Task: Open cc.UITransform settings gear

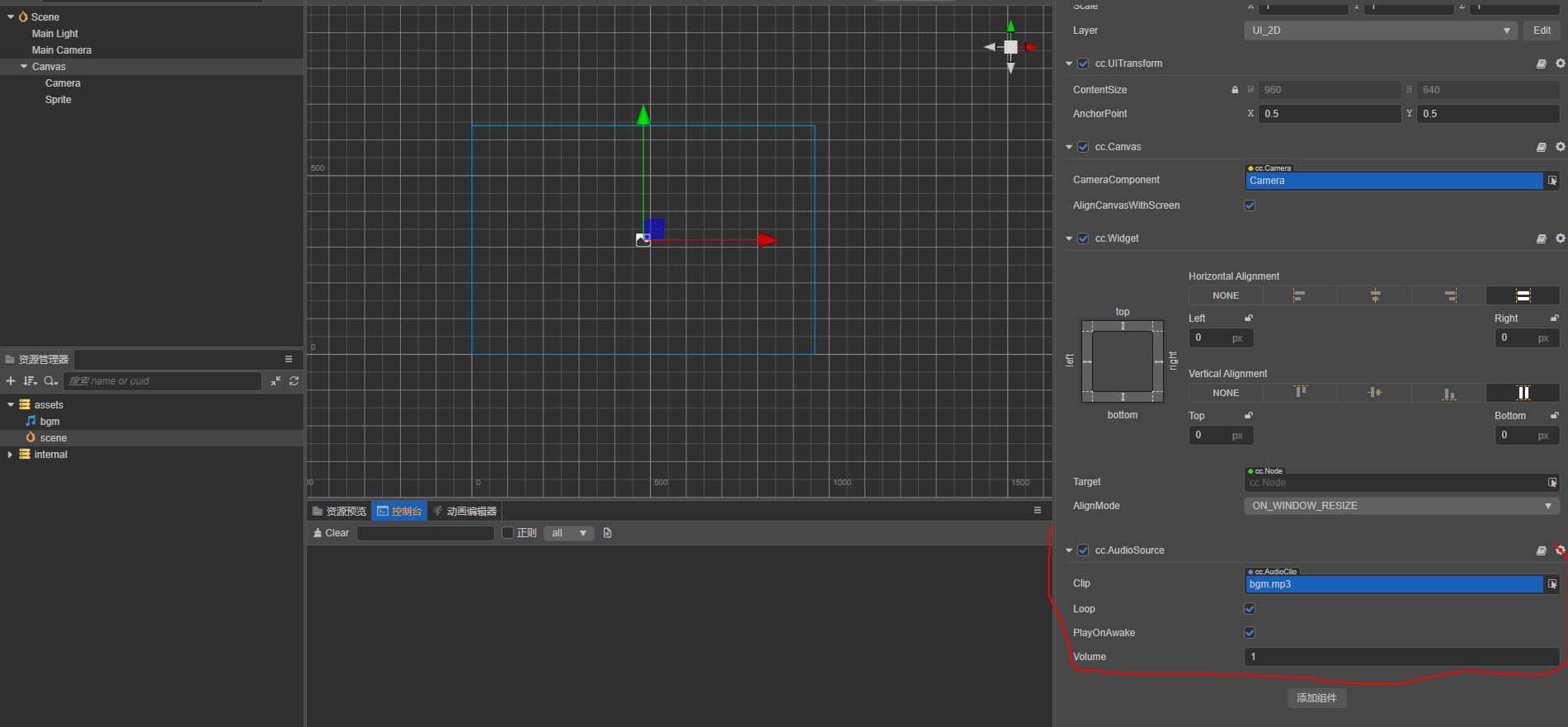Action: pyautogui.click(x=1560, y=64)
